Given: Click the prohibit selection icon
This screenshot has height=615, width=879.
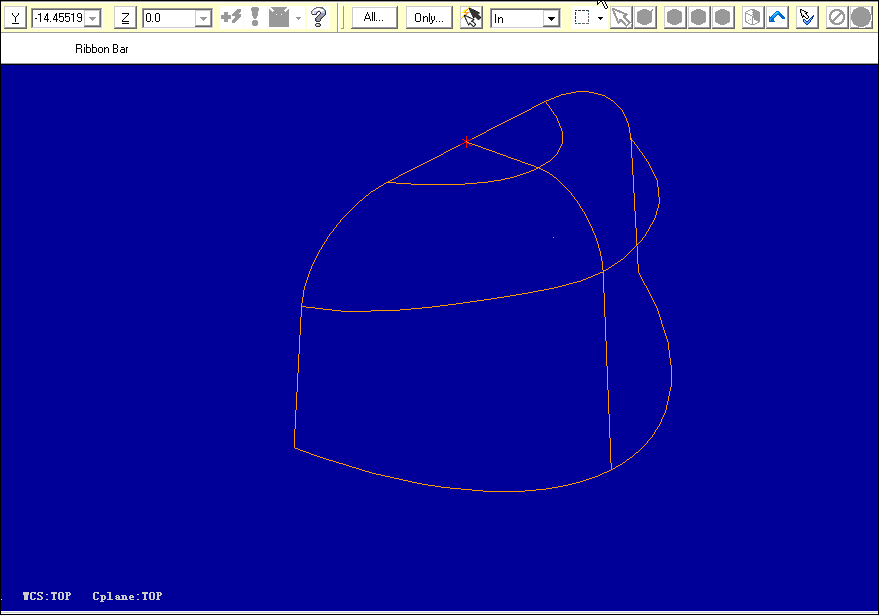Looking at the screenshot, I should click(834, 16).
